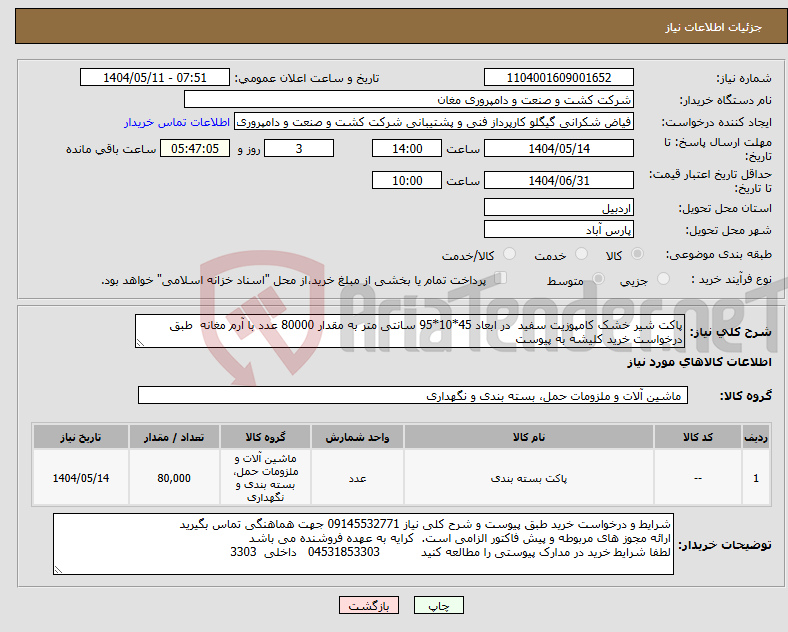Click the unit cell عدد

coord(357,478)
